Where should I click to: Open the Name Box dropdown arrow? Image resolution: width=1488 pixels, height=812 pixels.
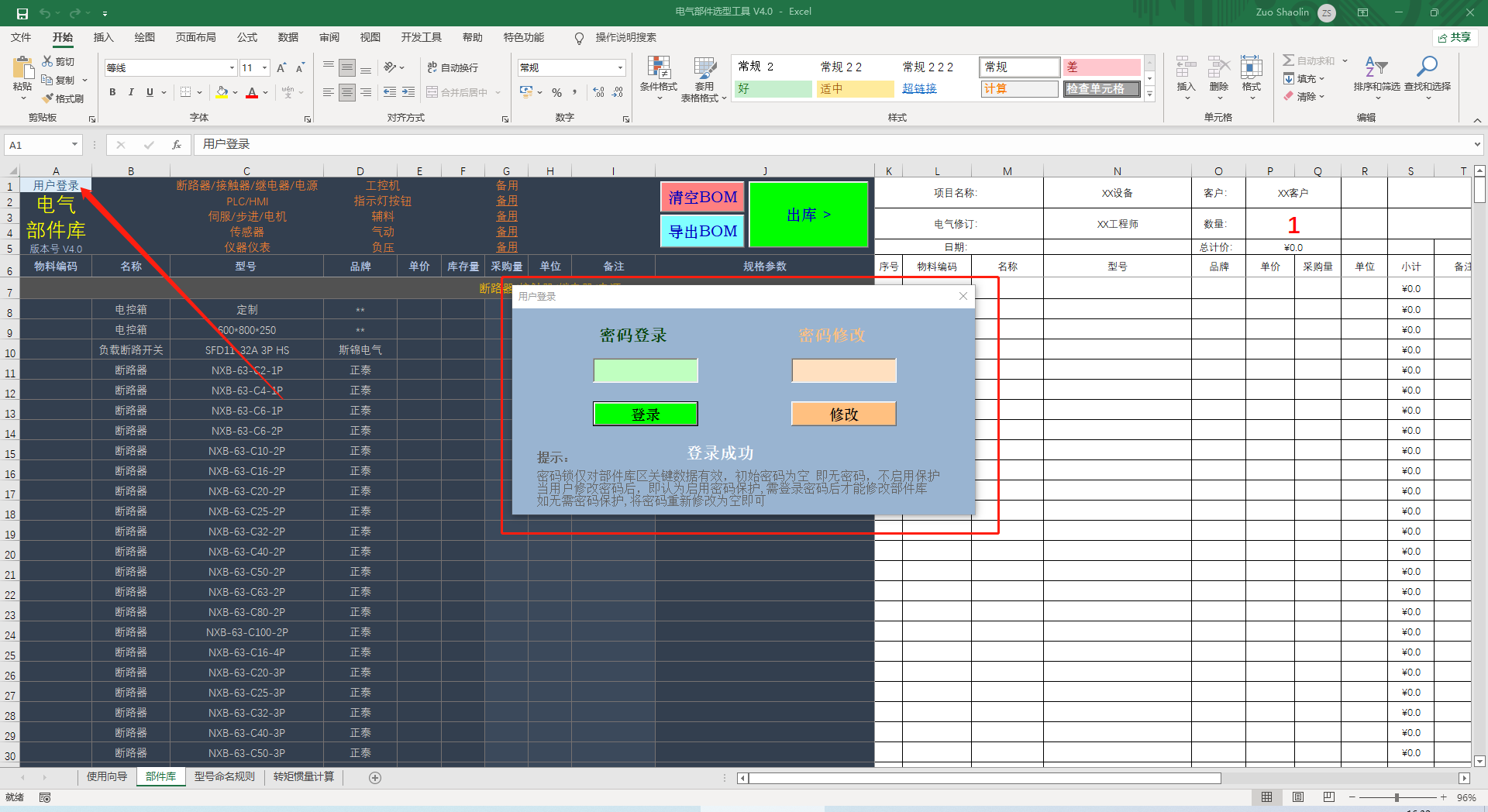[74, 145]
